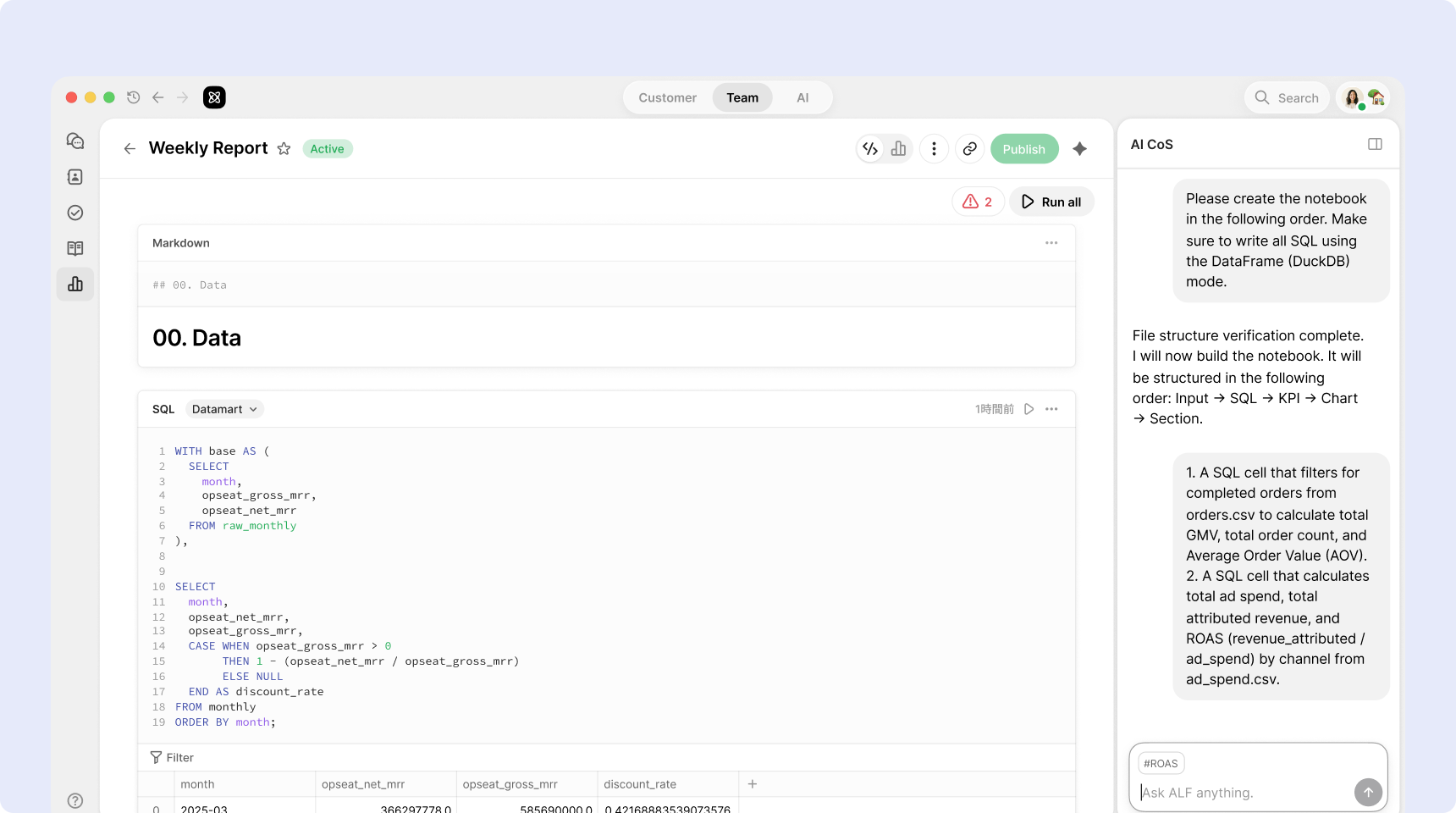Switch to code view toggle
Viewport: 1456px width, 813px height.
point(870,149)
